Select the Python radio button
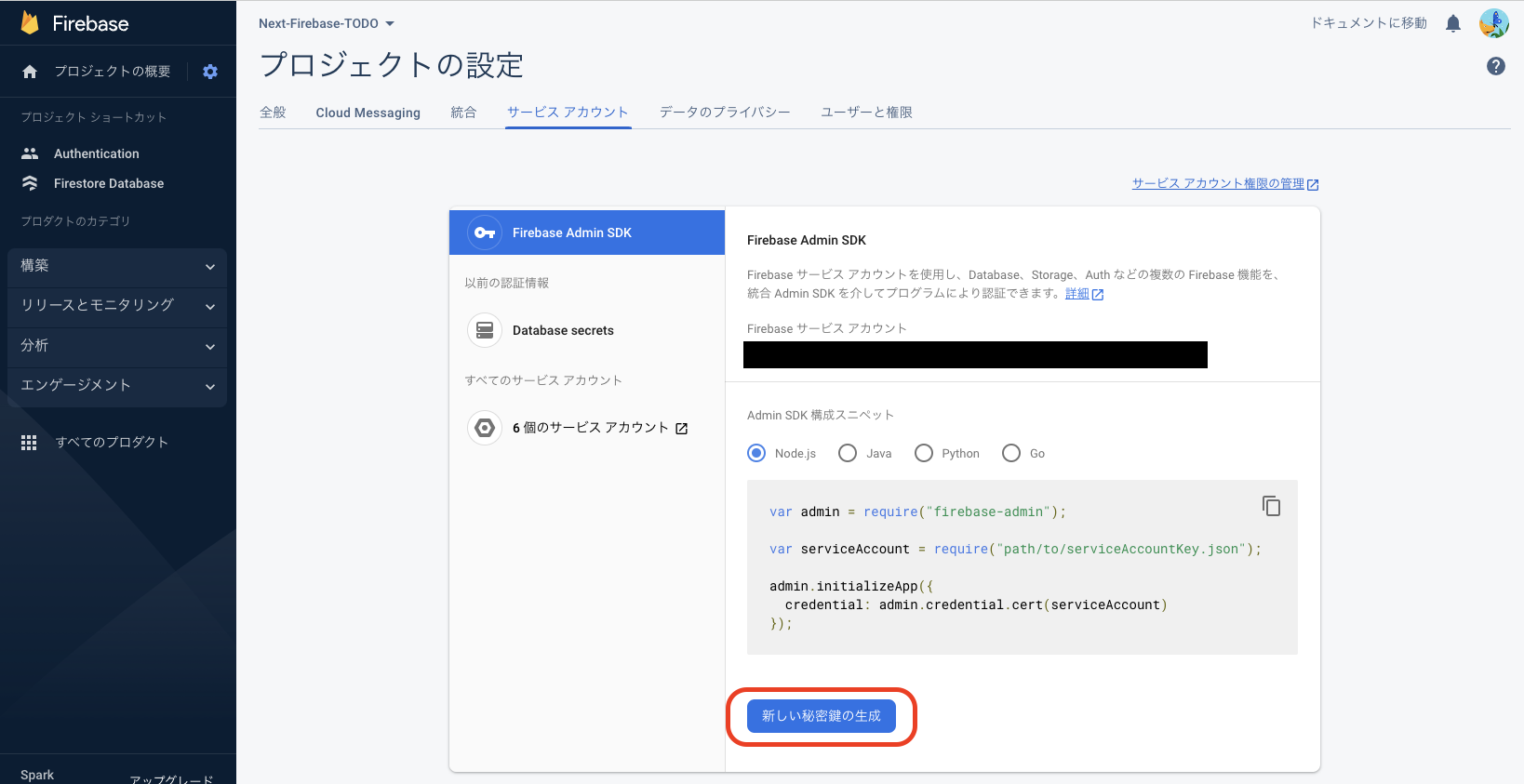Viewport: 1524px width, 784px height. [924, 453]
